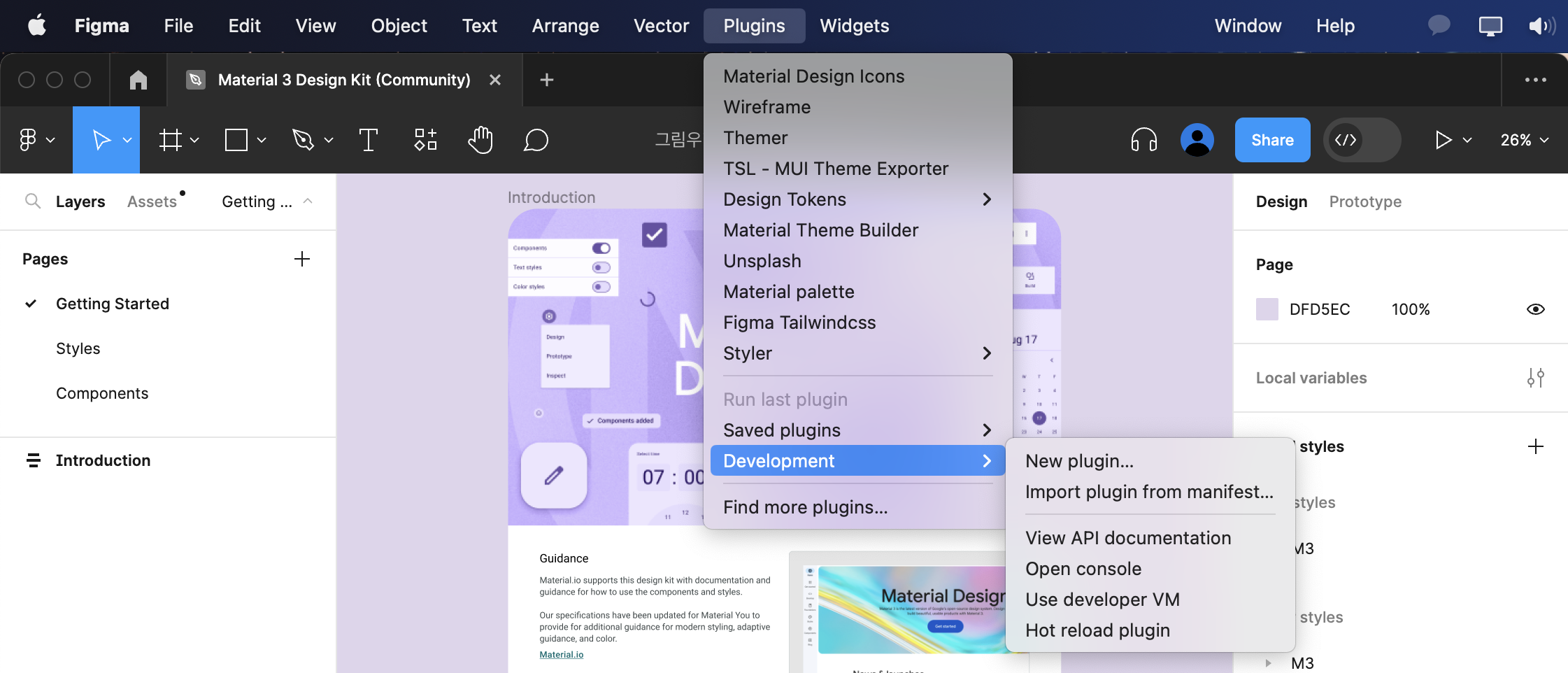Open the three-dot overflow menu
Image resolution: width=1568 pixels, height=673 pixels.
click(1536, 80)
